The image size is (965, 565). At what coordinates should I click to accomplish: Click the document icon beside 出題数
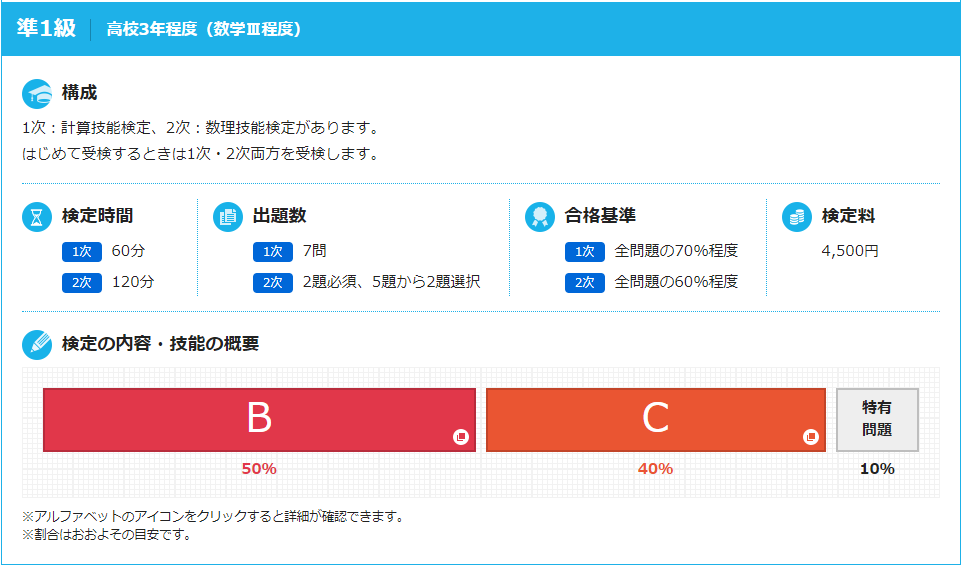(228, 216)
